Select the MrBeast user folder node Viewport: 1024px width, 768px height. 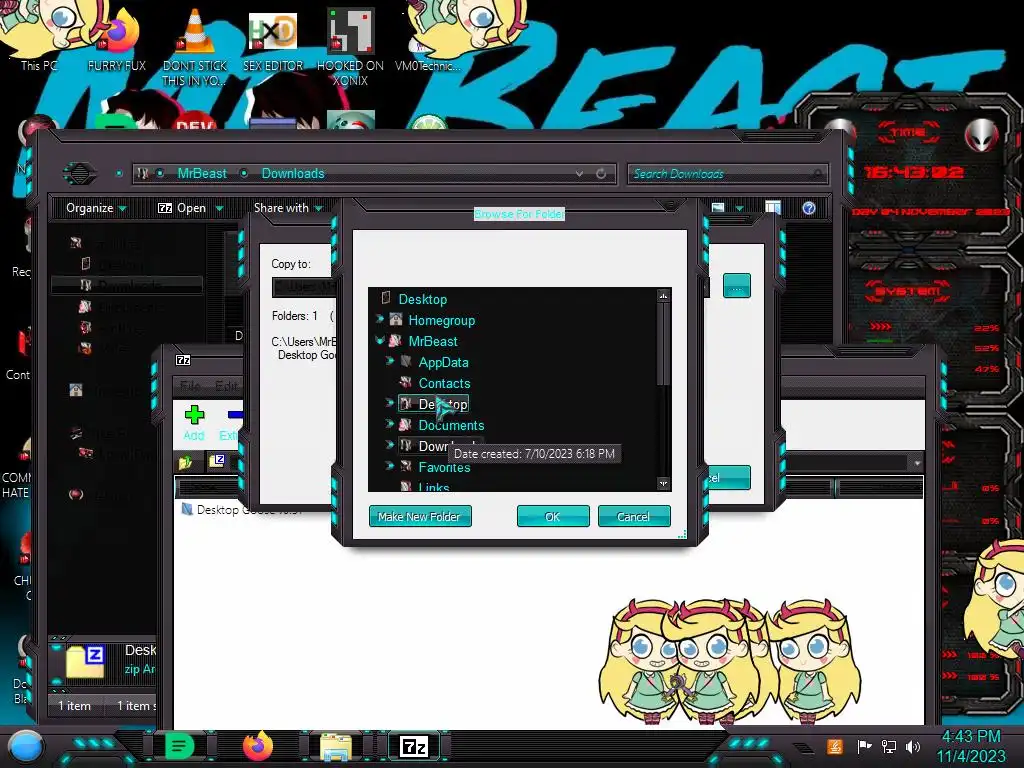tap(433, 342)
